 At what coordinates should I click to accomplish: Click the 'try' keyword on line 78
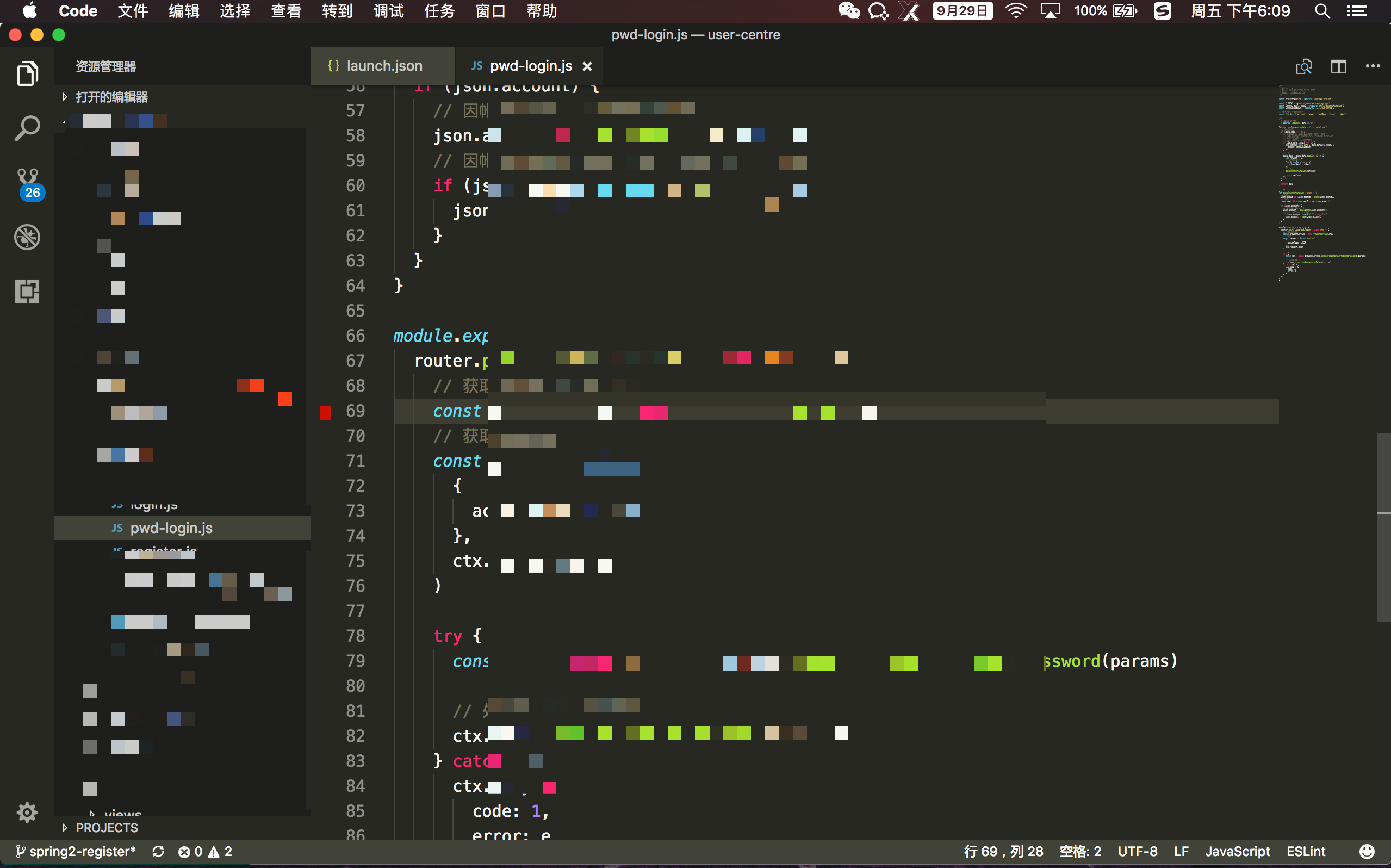pos(448,636)
